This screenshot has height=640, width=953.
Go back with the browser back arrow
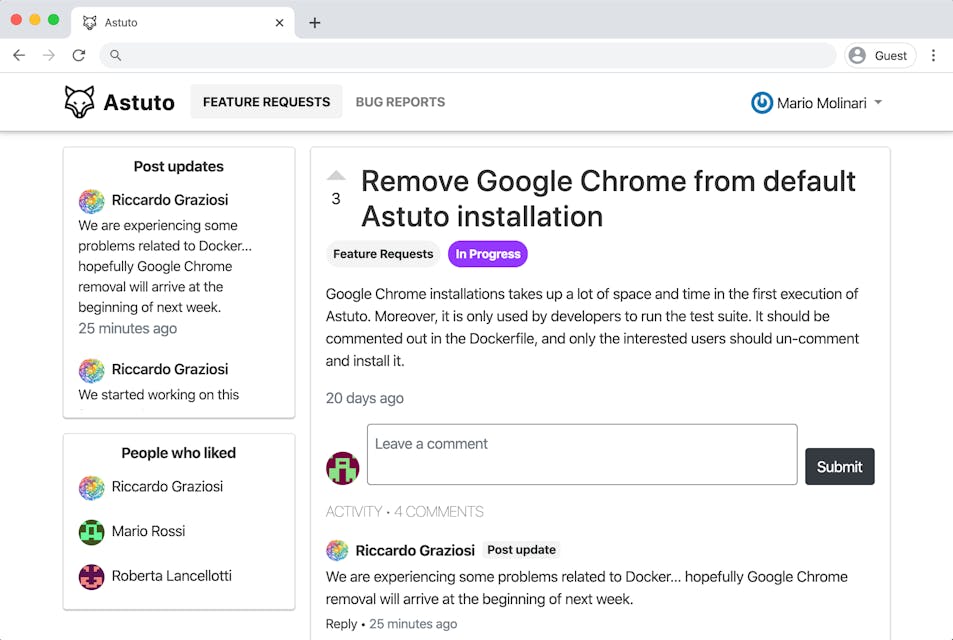tap(19, 55)
